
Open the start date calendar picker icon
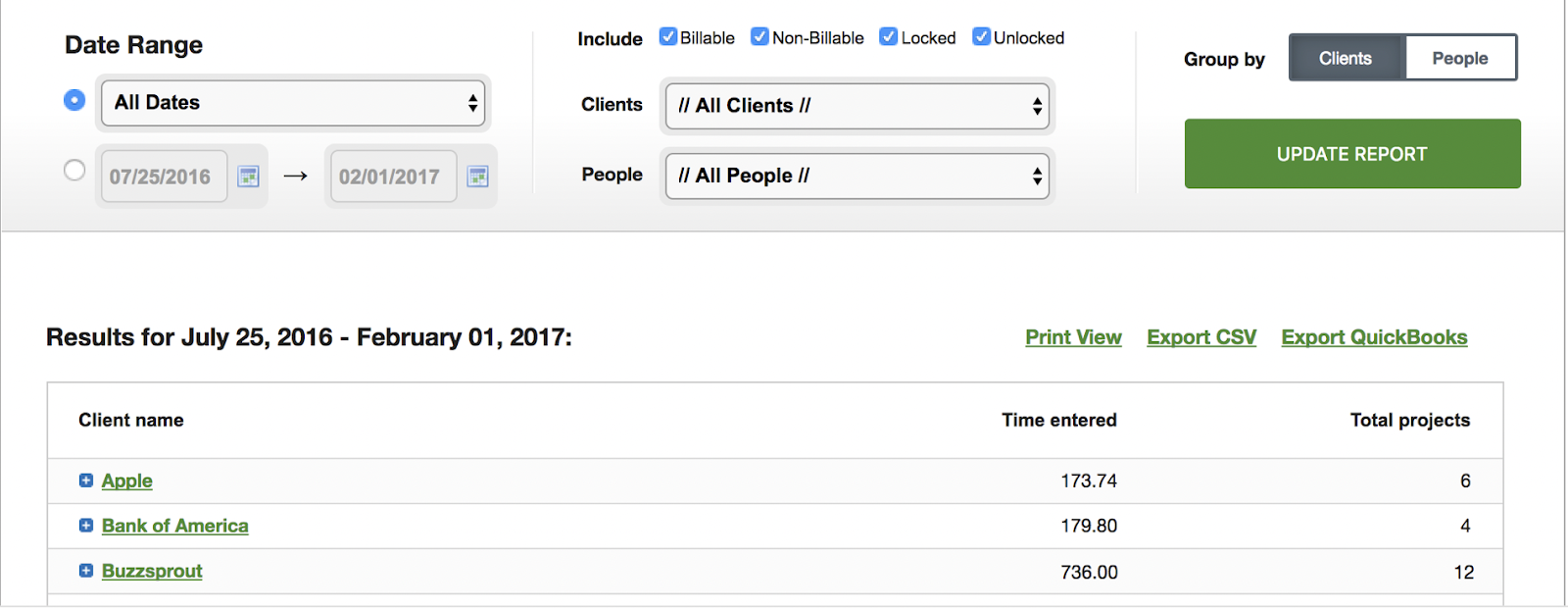(x=249, y=177)
